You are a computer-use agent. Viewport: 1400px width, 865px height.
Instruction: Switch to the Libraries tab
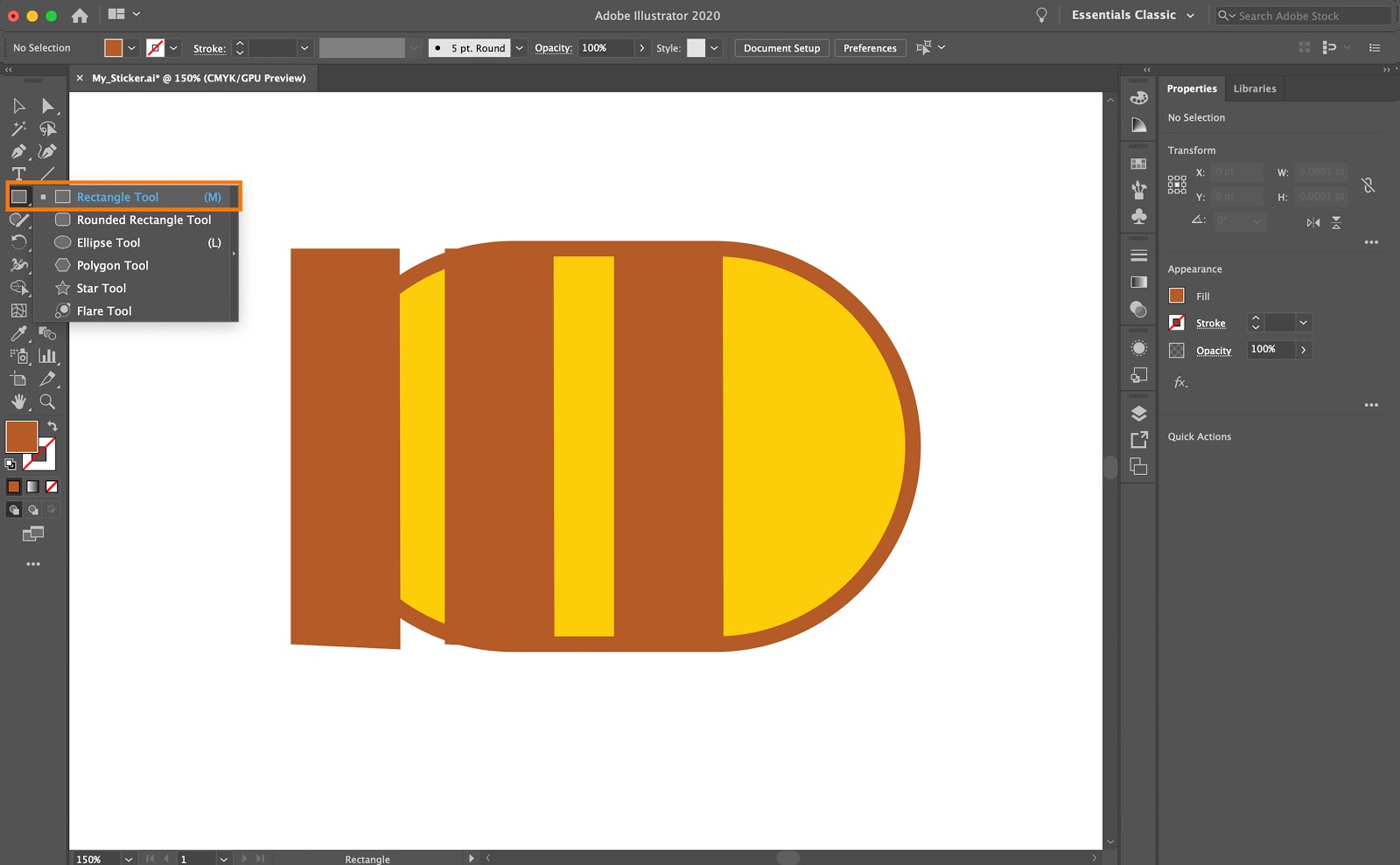(x=1255, y=88)
